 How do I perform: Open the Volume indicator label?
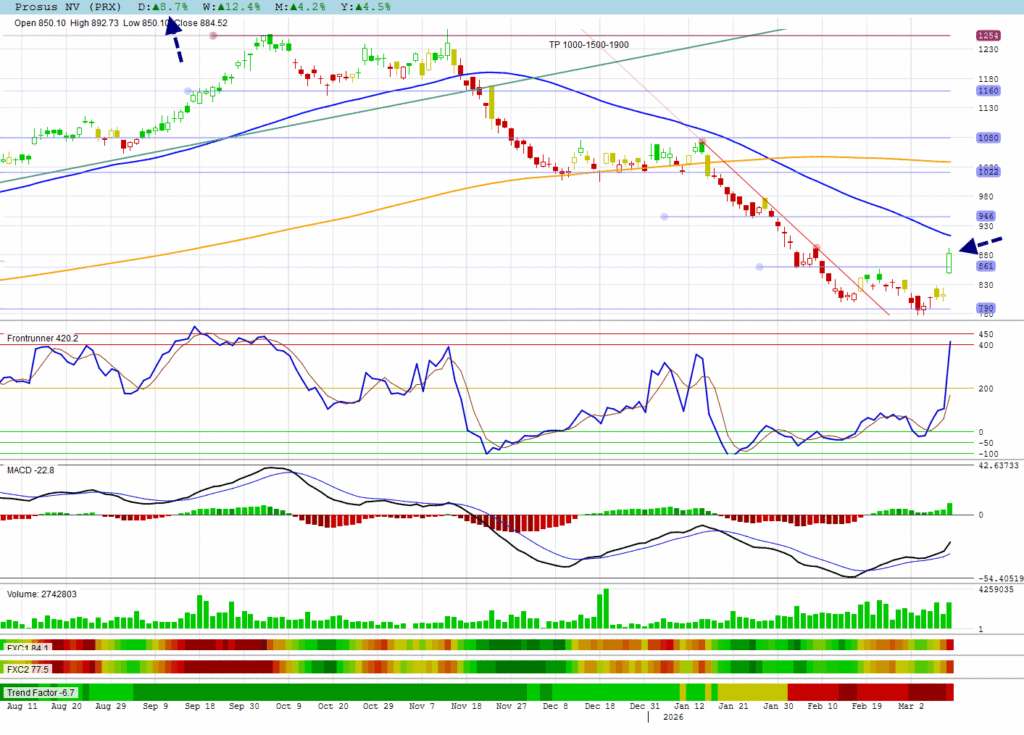(42, 594)
